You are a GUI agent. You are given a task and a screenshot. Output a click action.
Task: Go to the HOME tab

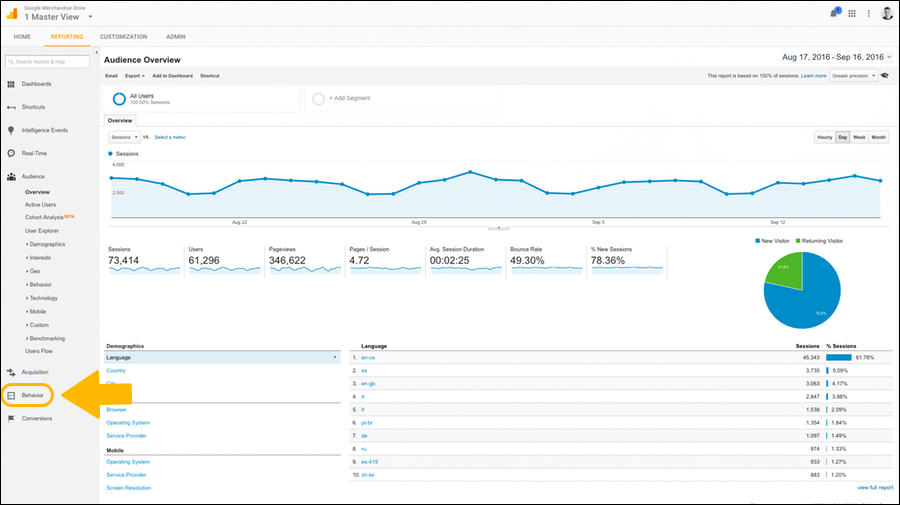22,37
